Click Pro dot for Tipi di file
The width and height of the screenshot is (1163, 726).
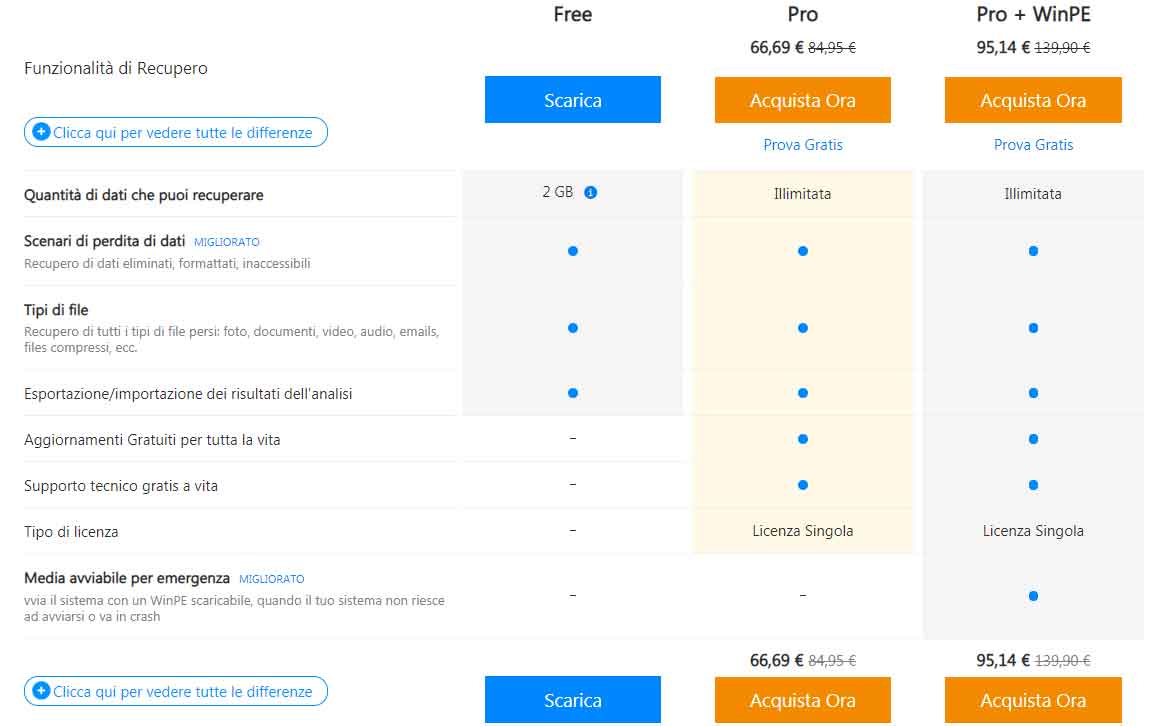pyautogui.click(x=803, y=328)
